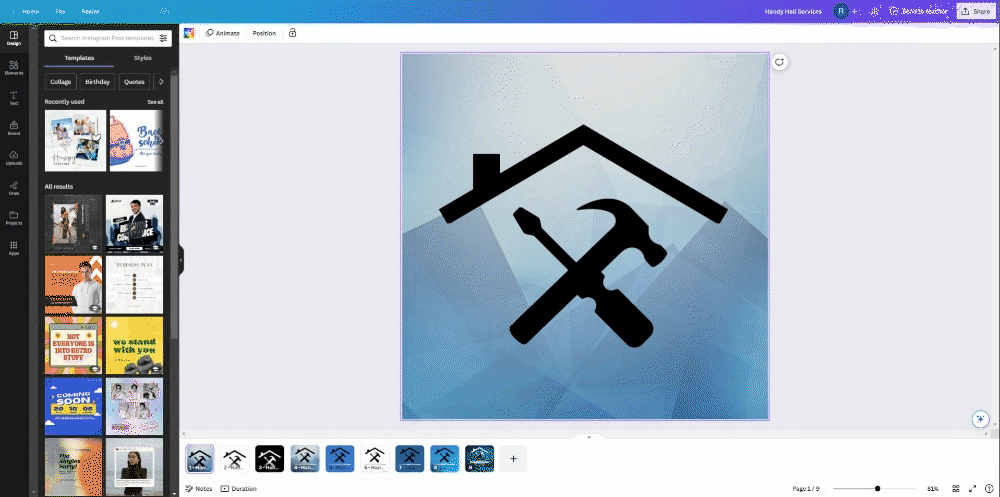Open the Draw tool panel

(x=13, y=188)
